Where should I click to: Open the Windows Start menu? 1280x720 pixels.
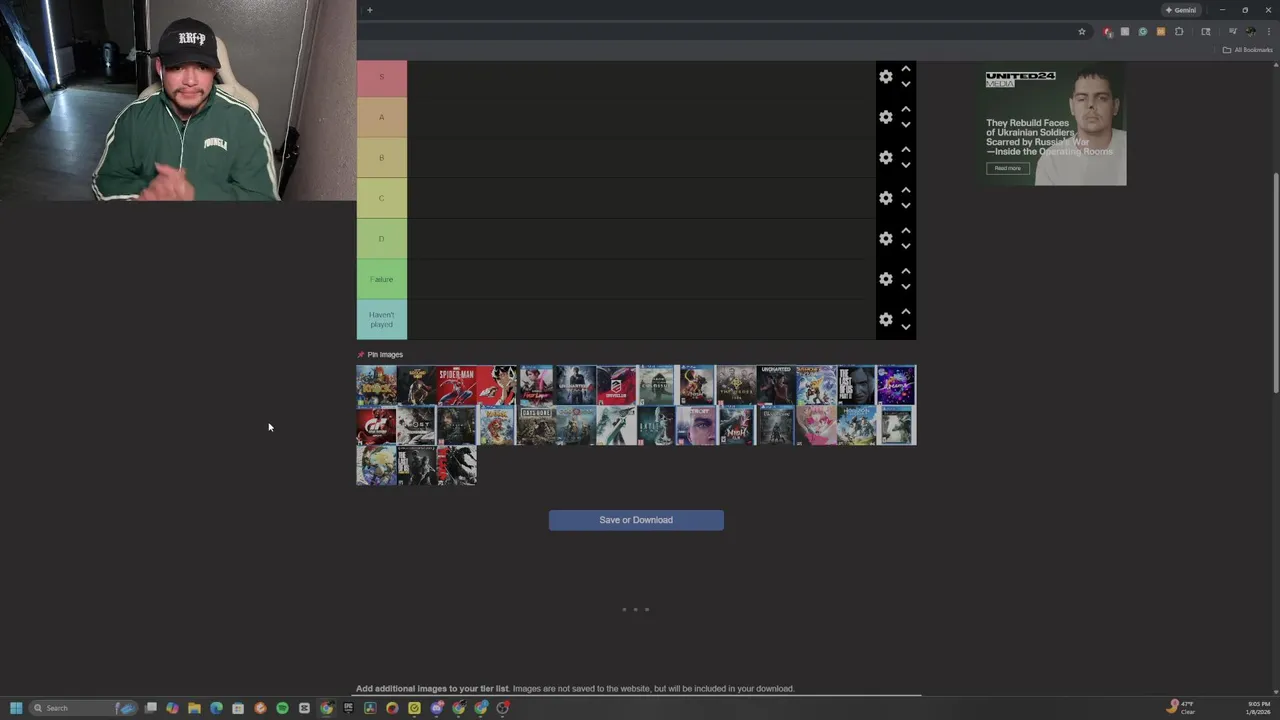pyautogui.click(x=16, y=708)
